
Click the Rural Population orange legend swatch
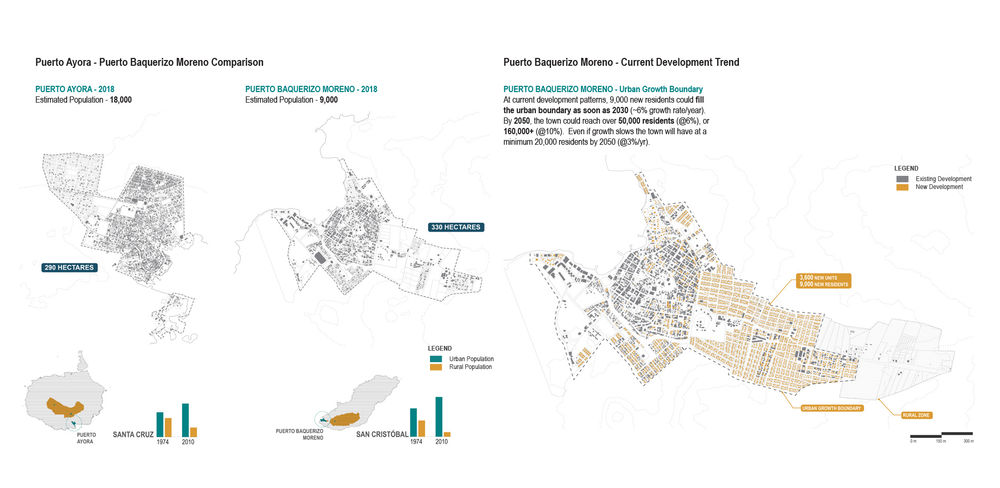pos(435,367)
